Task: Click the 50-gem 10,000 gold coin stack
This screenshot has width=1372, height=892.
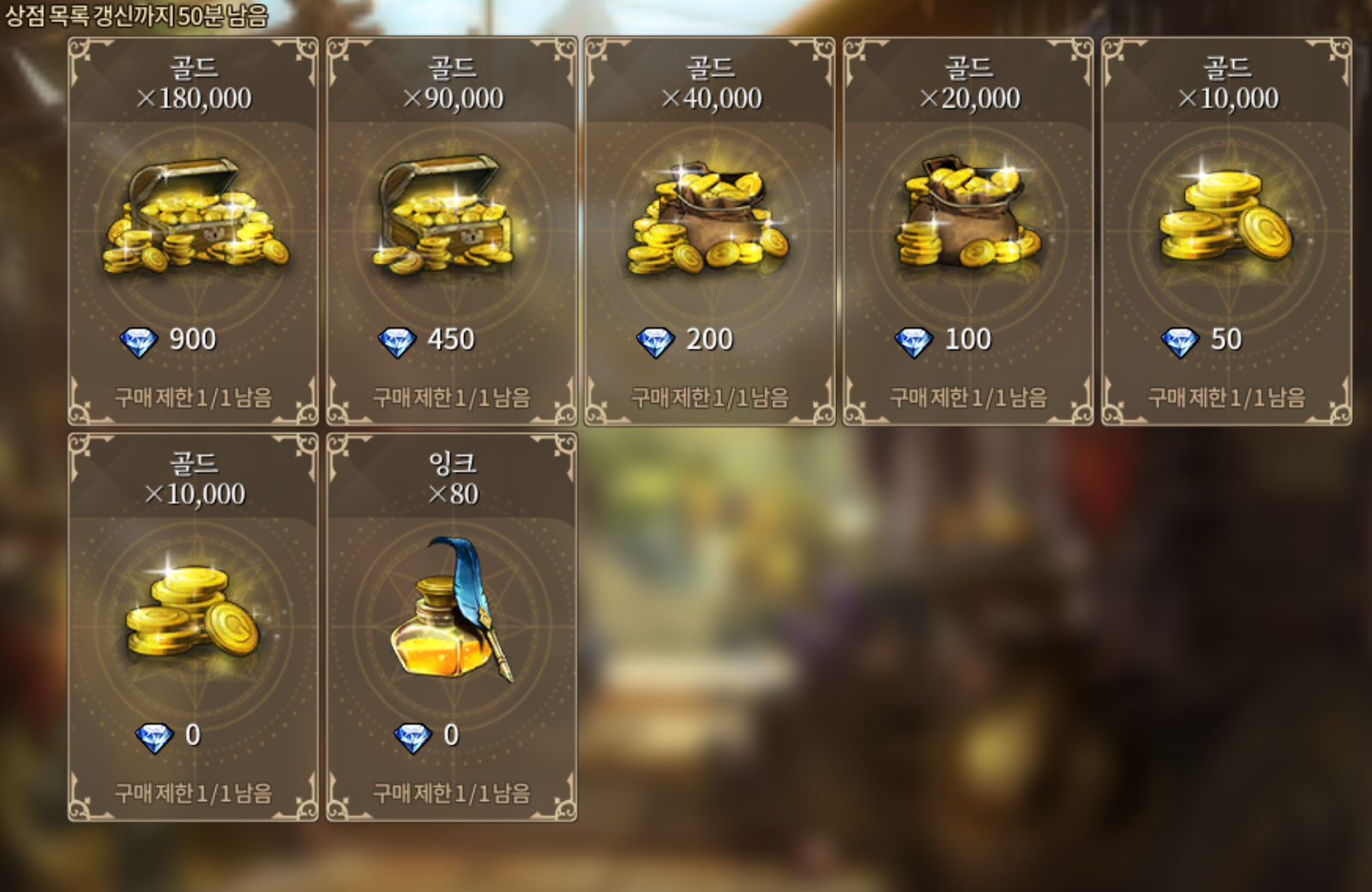Action: pyautogui.click(x=1226, y=213)
